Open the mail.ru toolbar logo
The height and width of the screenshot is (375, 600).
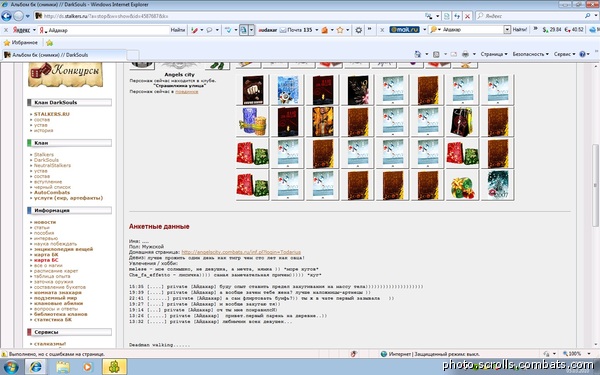click(x=404, y=29)
